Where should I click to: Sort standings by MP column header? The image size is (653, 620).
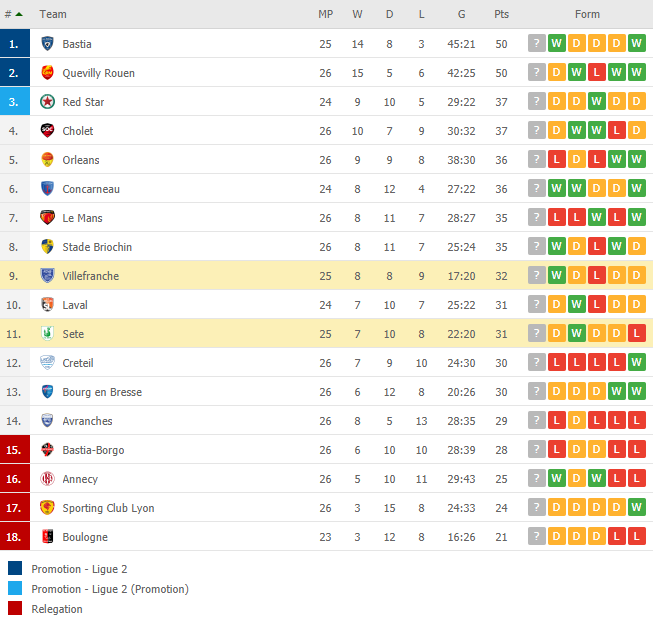[325, 14]
